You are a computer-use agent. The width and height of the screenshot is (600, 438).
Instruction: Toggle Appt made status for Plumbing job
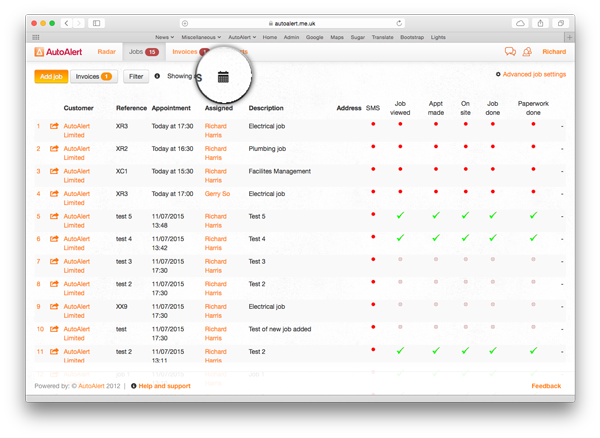coord(436,147)
